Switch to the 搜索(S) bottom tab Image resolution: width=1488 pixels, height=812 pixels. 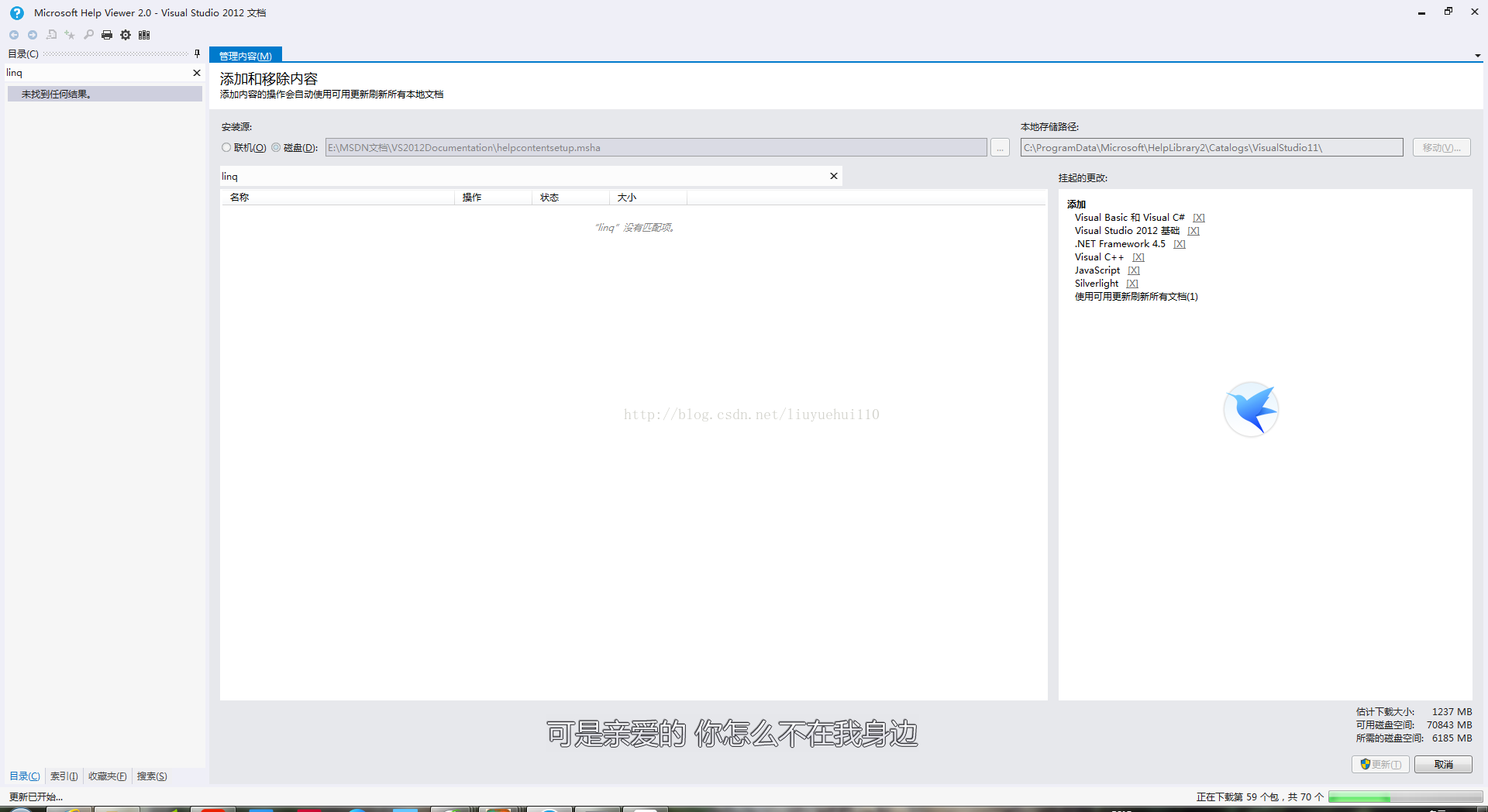point(152,776)
